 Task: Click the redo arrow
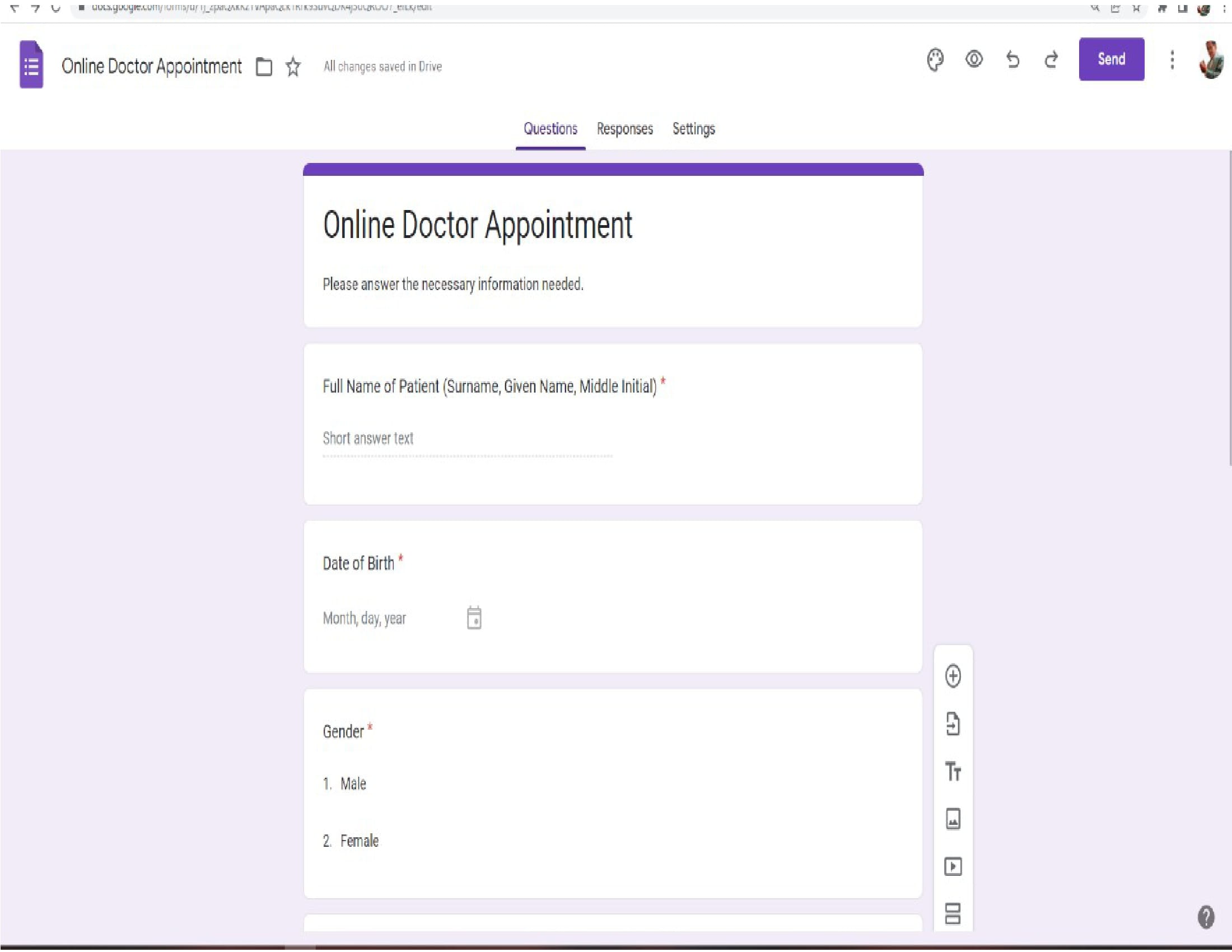click(x=1051, y=59)
